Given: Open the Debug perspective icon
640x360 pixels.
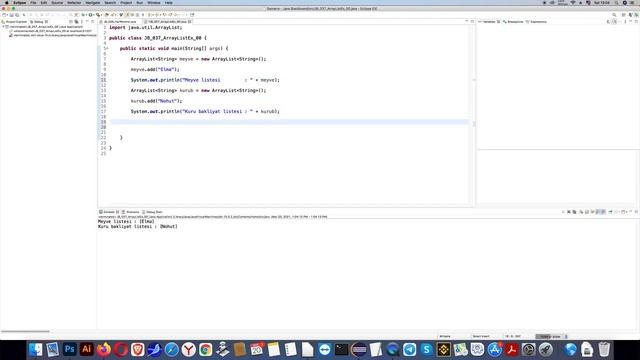Looking at the screenshot, I should click(637, 15).
